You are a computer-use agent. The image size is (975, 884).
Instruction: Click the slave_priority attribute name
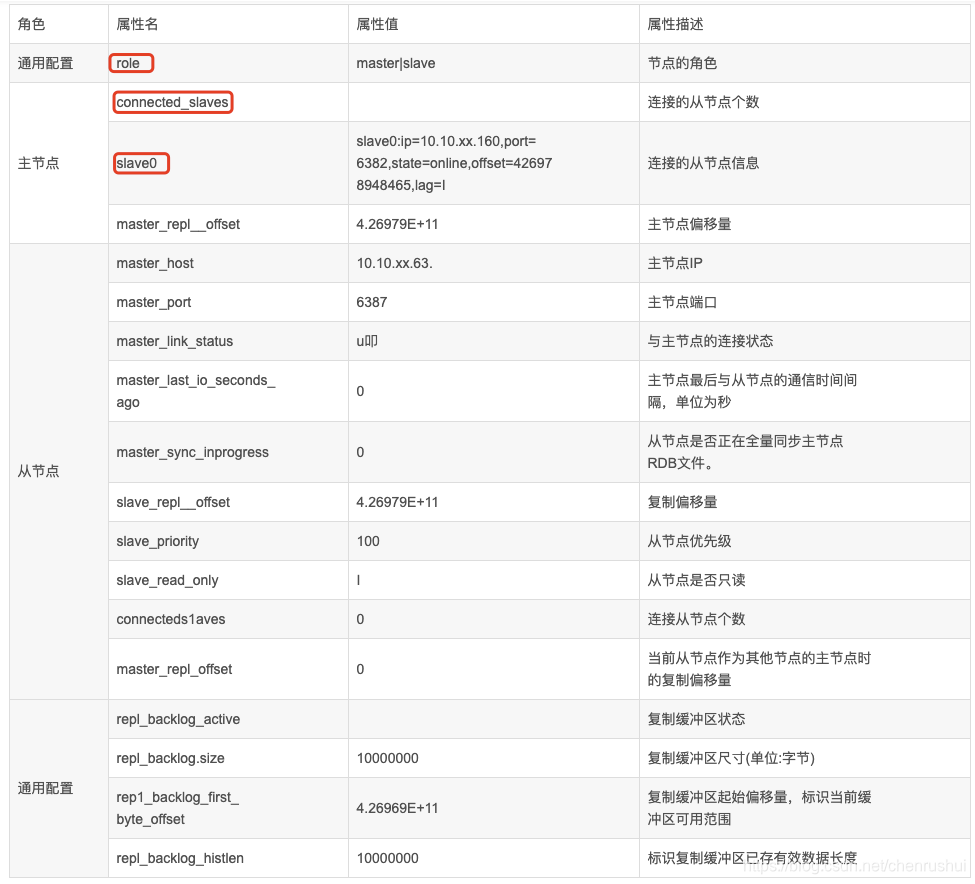(157, 541)
